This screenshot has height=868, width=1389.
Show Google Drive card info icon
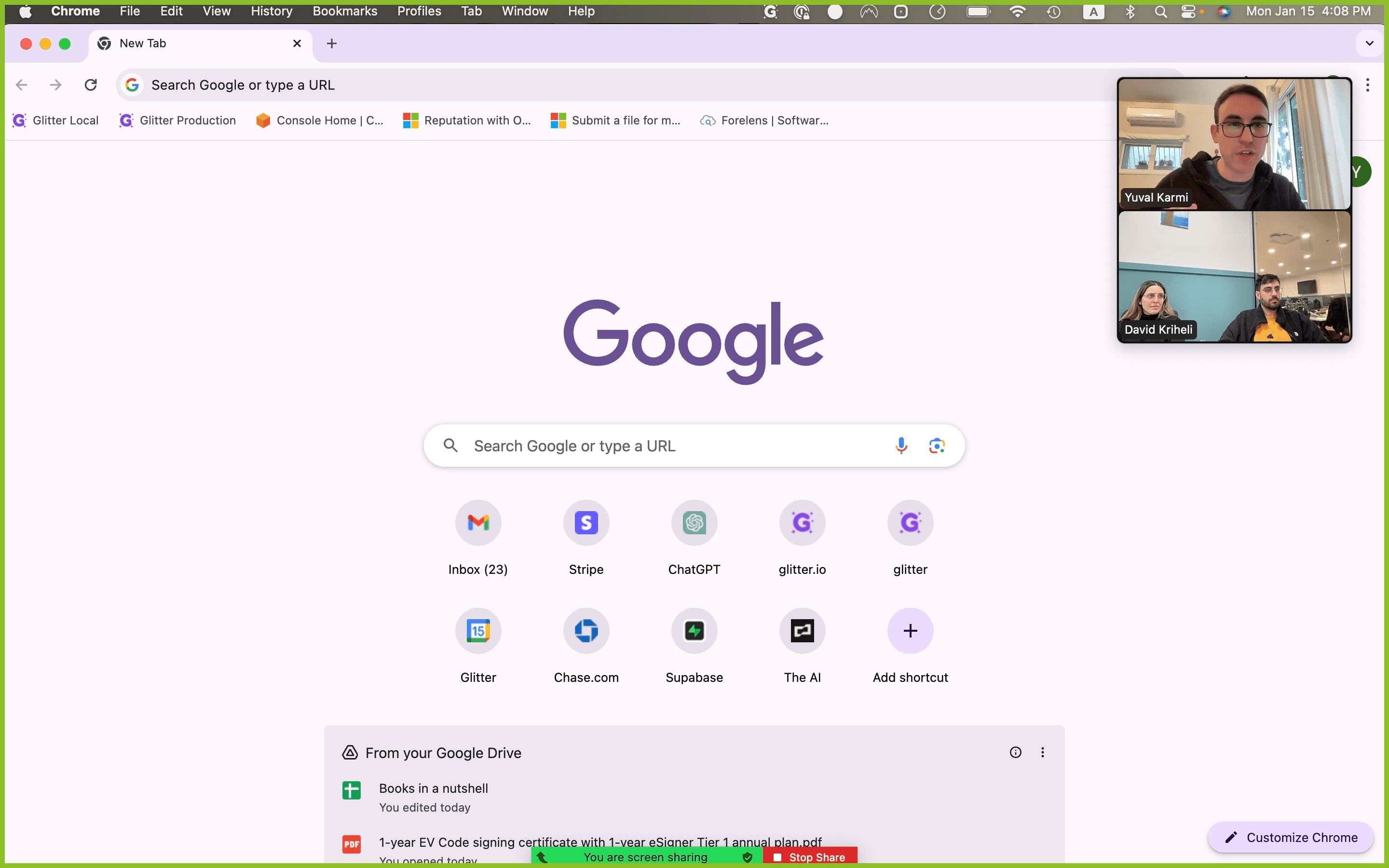tap(1015, 752)
